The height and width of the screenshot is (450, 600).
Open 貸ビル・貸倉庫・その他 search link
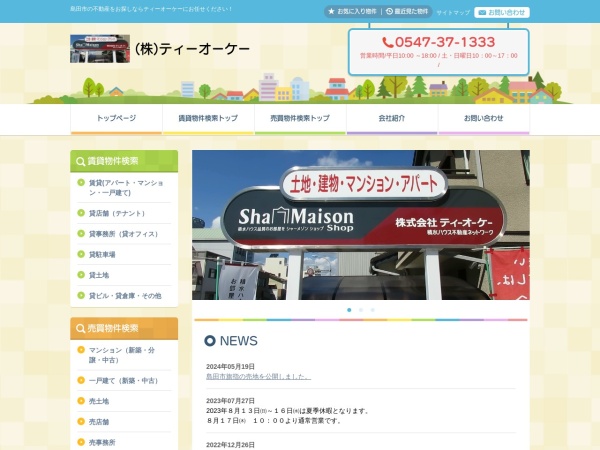pos(125,296)
